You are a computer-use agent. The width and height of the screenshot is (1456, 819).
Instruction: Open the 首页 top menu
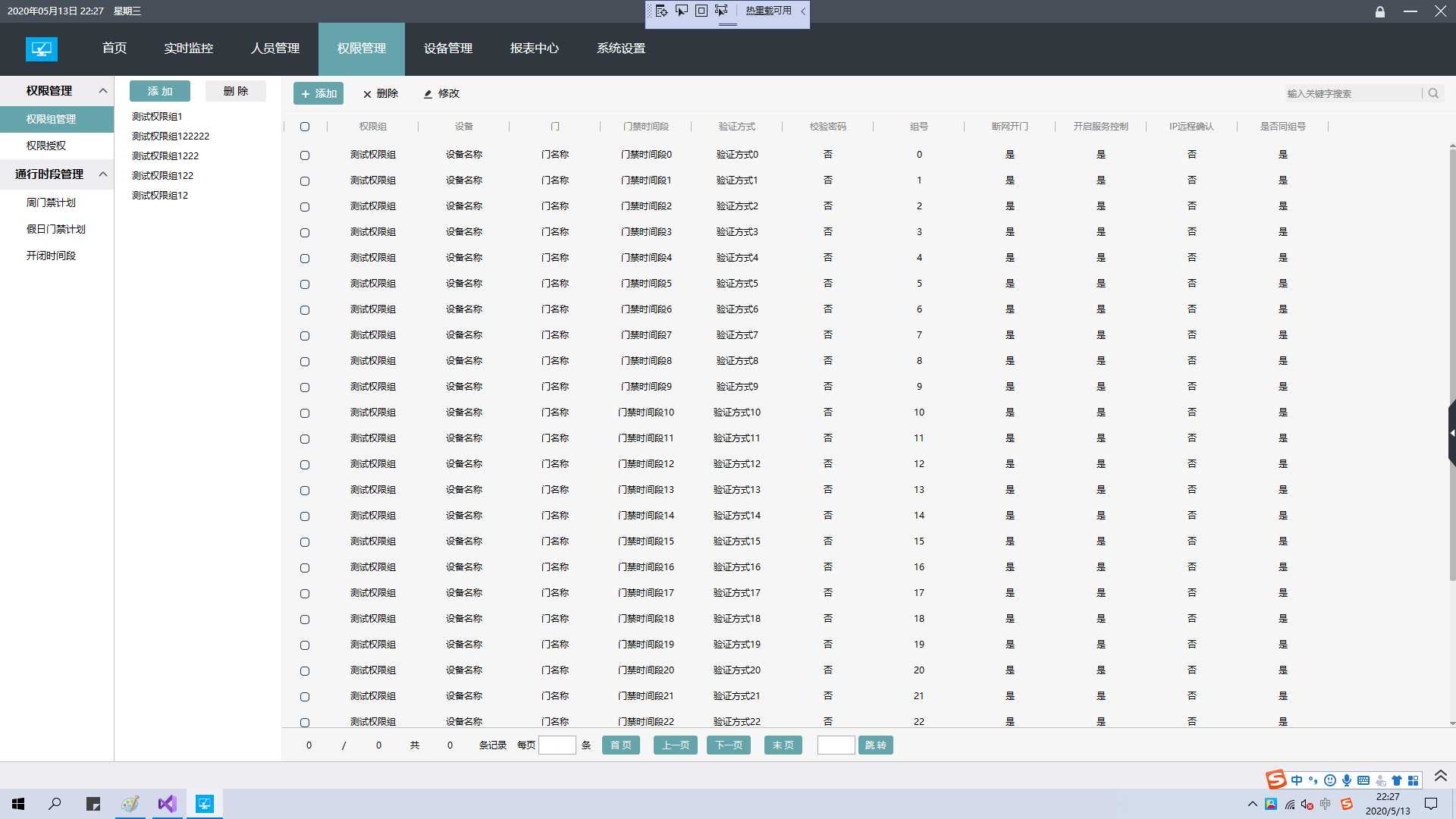pyautogui.click(x=115, y=49)
